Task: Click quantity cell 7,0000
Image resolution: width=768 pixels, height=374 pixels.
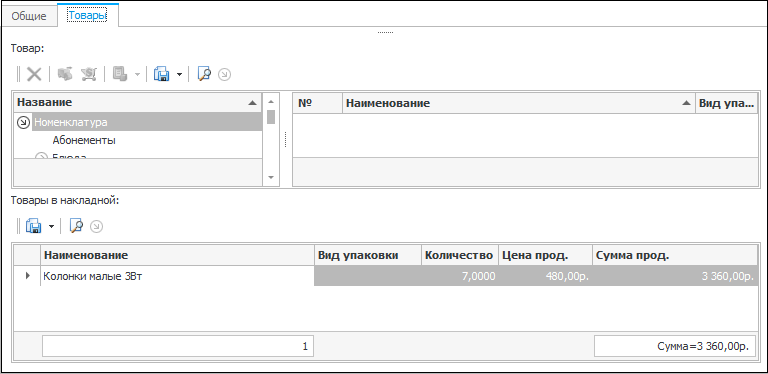Action: click(x=459, y=276)
